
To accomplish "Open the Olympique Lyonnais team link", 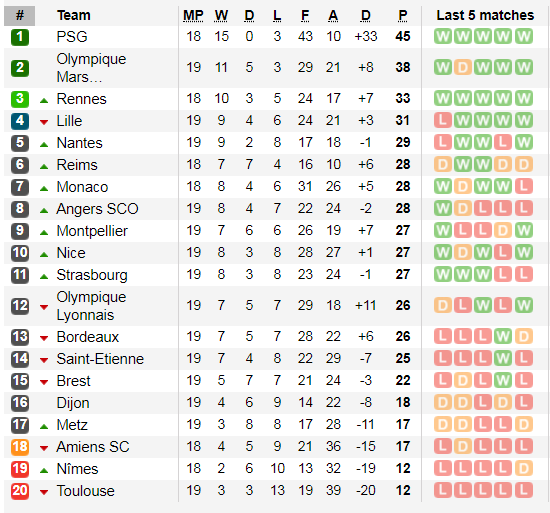I will 92,306.
